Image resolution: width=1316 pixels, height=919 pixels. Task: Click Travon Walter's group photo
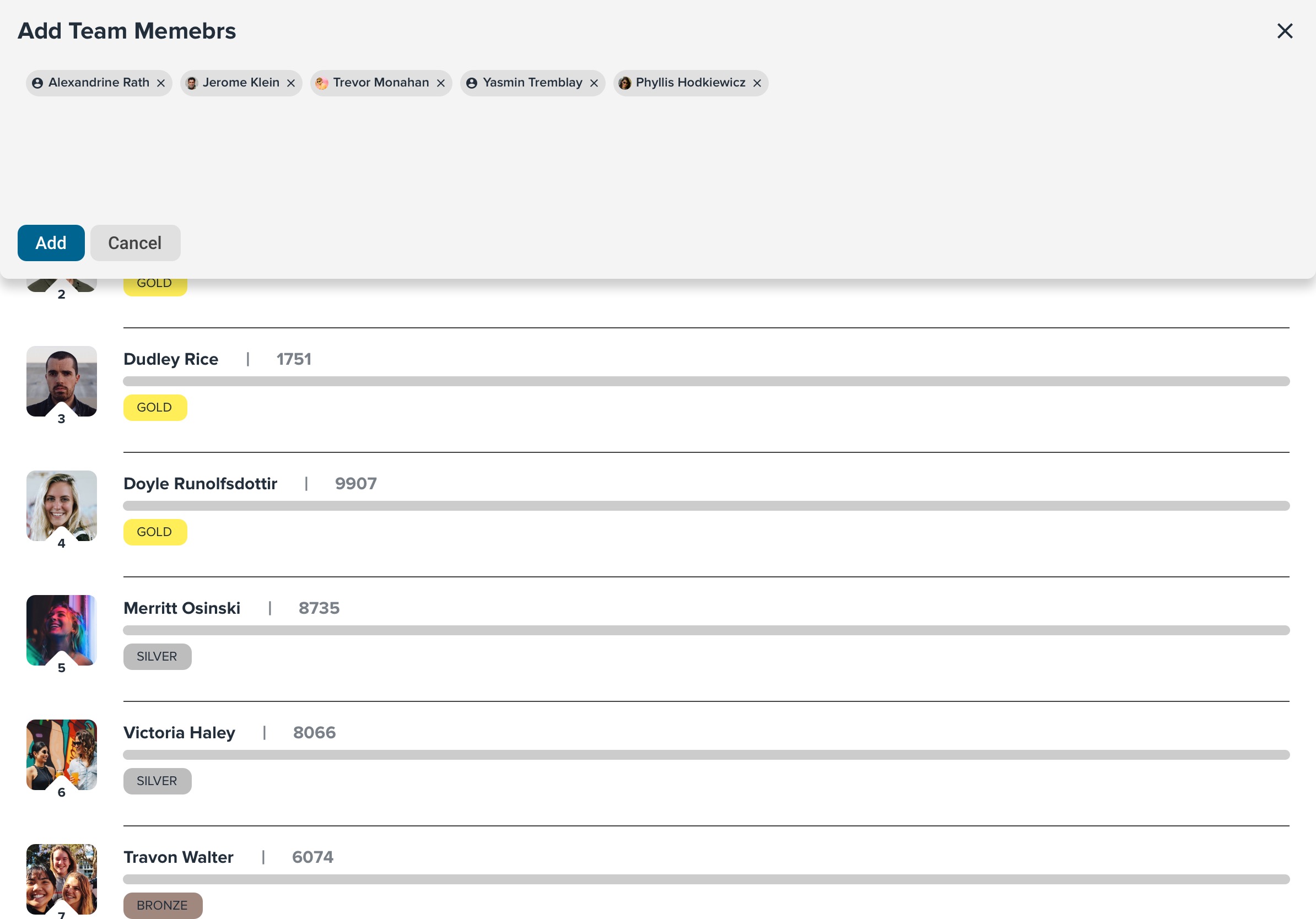[x=61, y=879]
